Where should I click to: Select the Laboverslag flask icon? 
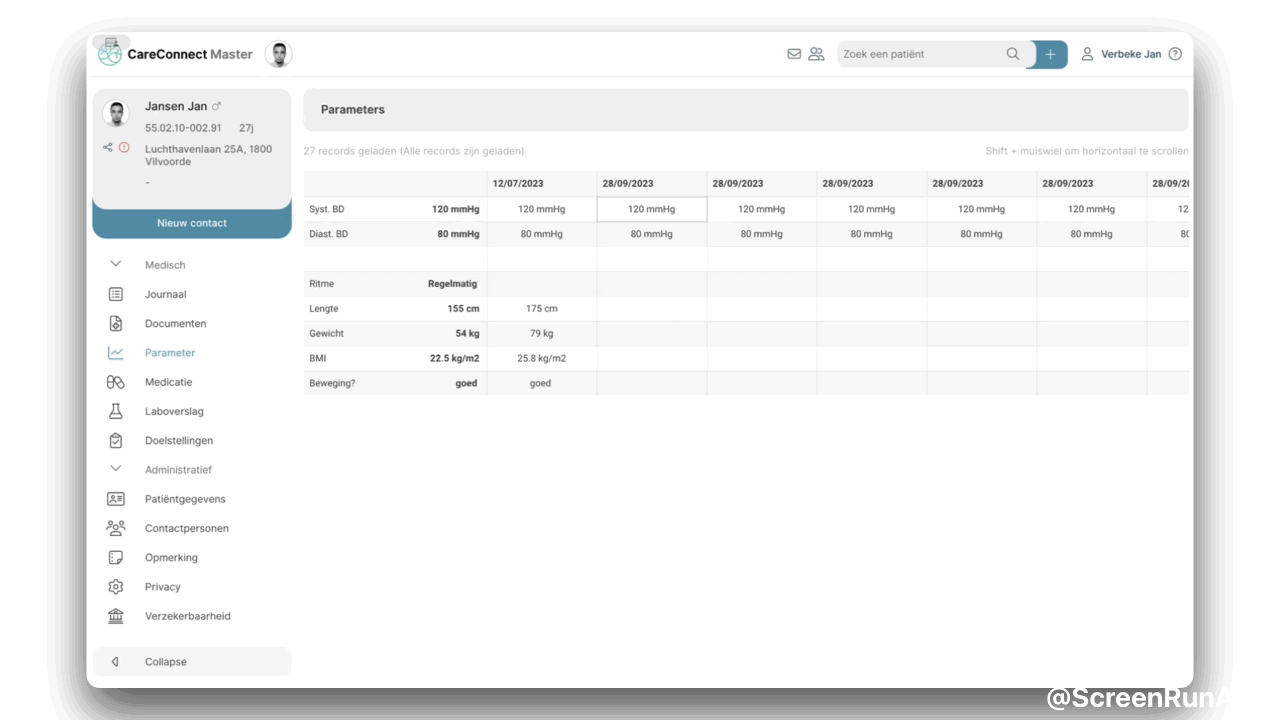click(x=115, y=411)
